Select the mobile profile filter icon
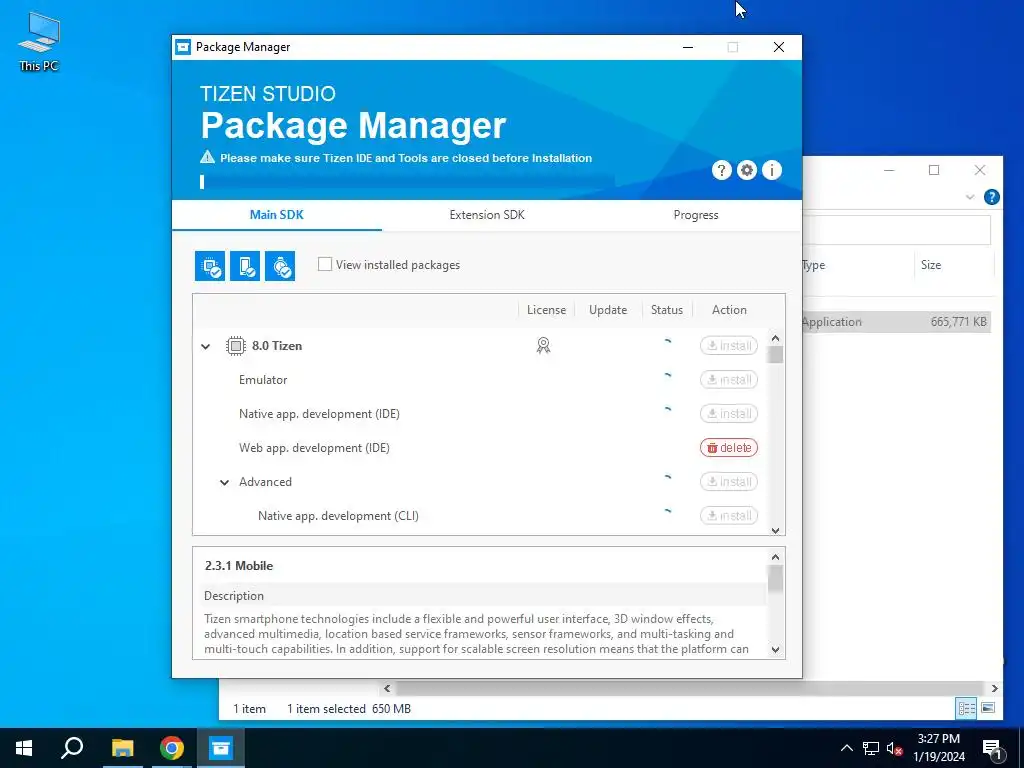1024x768 pixels. pyautogui.click(x=245, y=266)
